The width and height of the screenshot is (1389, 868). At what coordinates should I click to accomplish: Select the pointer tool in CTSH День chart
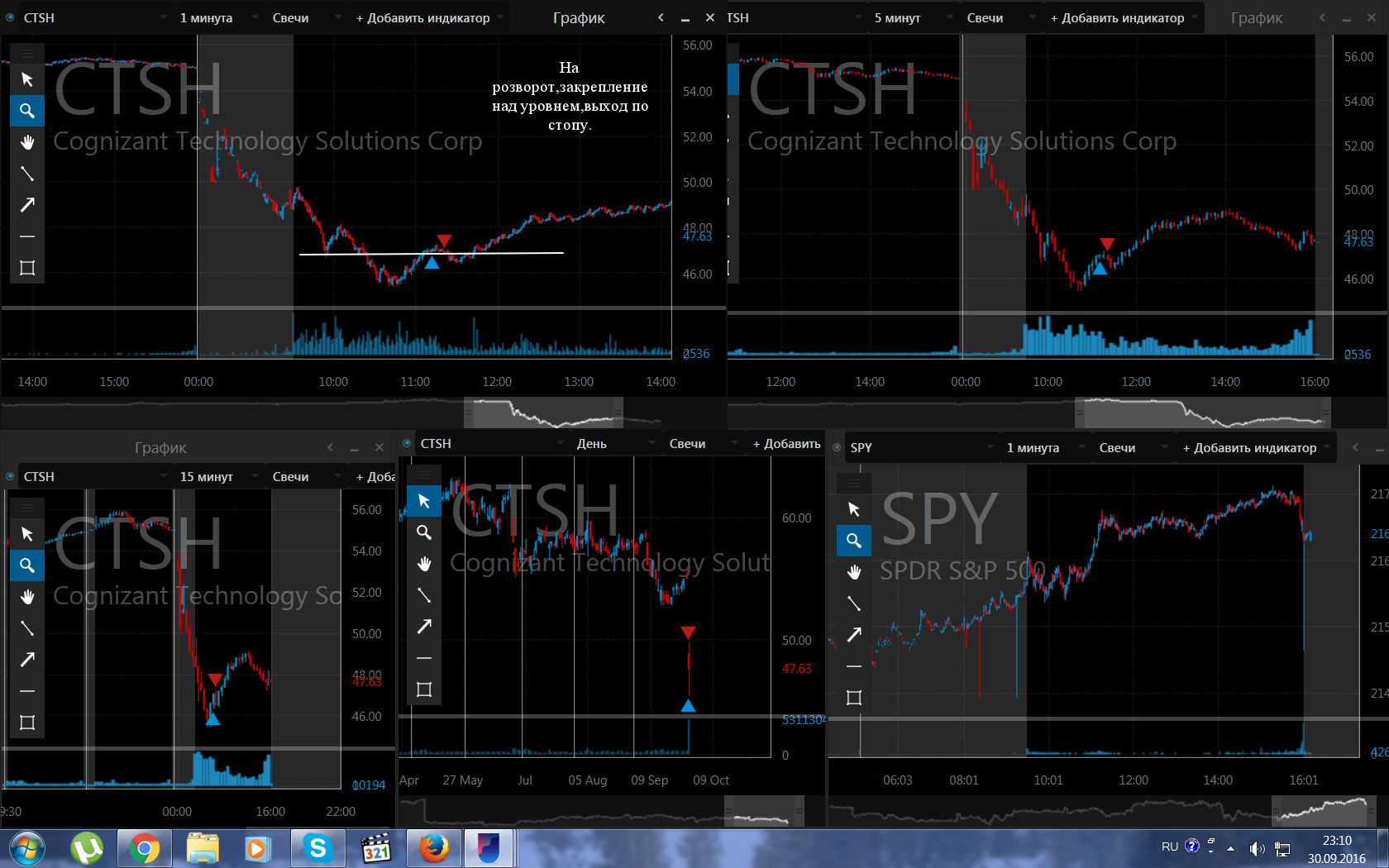click(424, 501)
